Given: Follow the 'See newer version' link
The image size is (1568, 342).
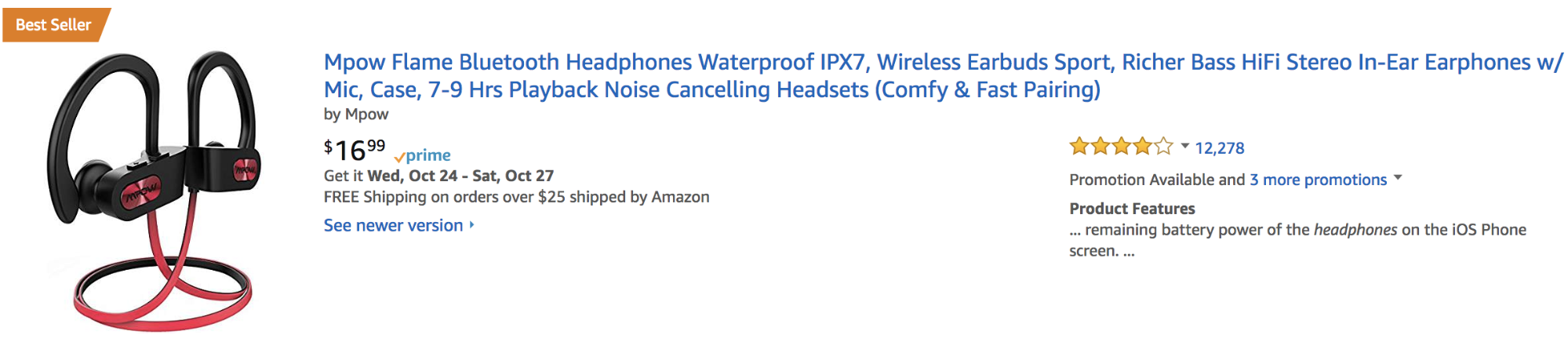Looking at the screenshot, I should 393,226.
